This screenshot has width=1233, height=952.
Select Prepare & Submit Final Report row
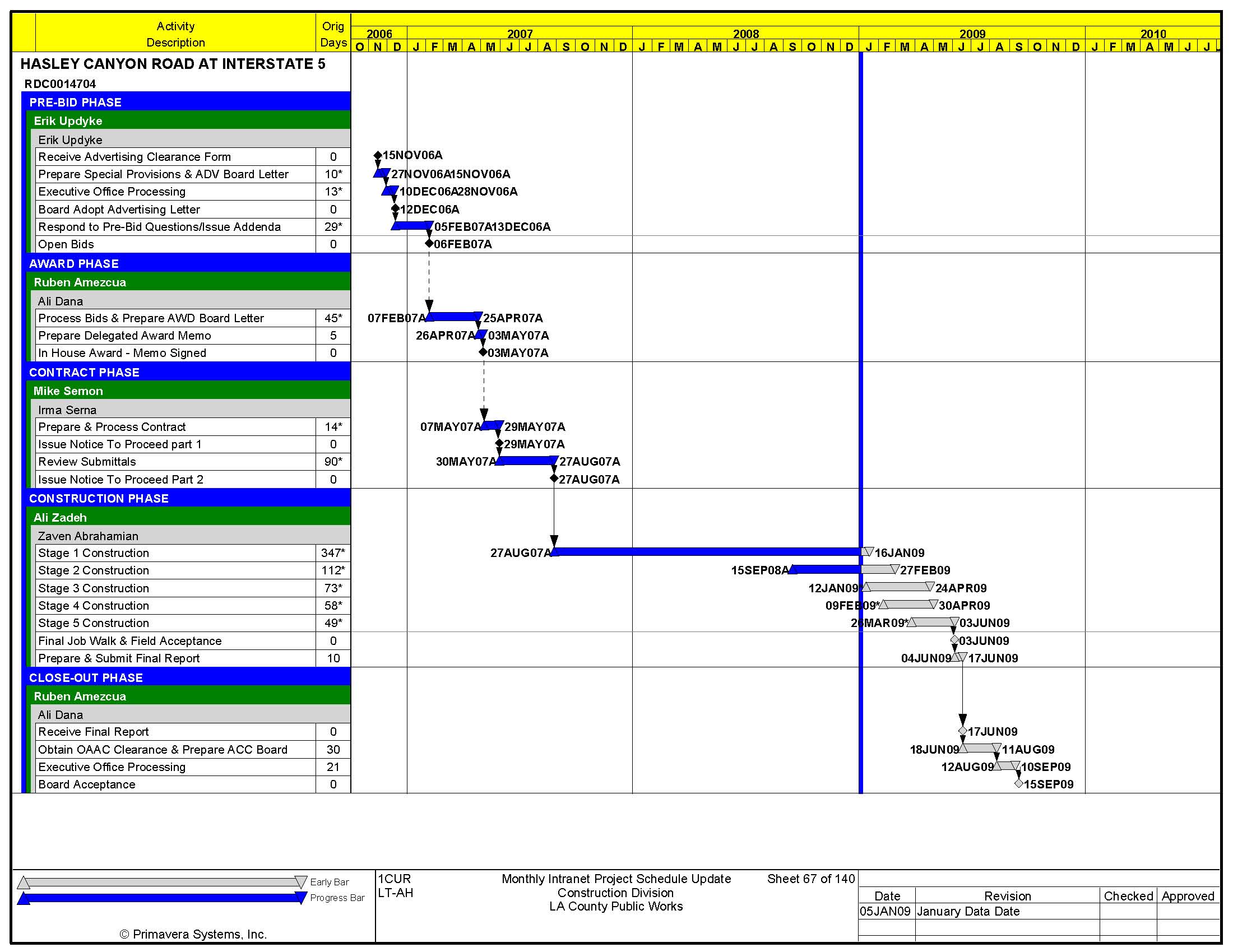[x=193, y=658]
